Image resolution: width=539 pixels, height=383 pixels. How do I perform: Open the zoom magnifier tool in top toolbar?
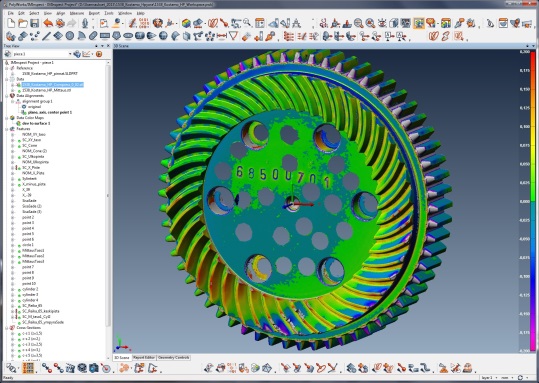[x=247, y=23]
